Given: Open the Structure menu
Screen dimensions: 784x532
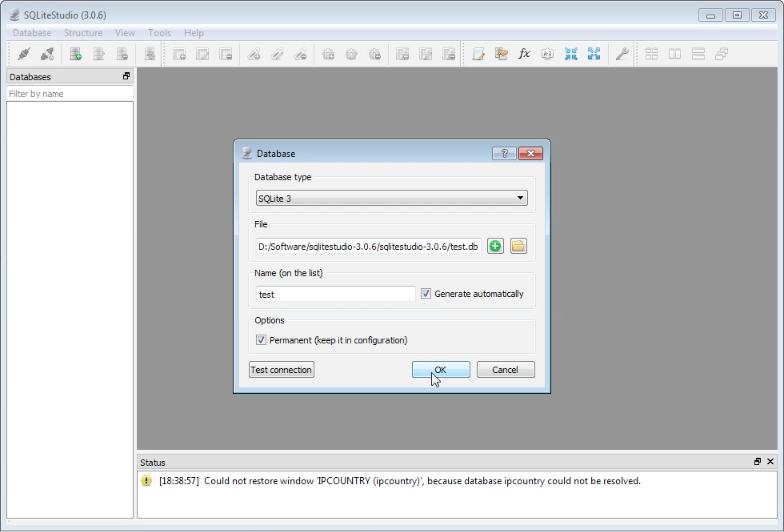Looking at the screenshot, I should [x=83, y=32].
